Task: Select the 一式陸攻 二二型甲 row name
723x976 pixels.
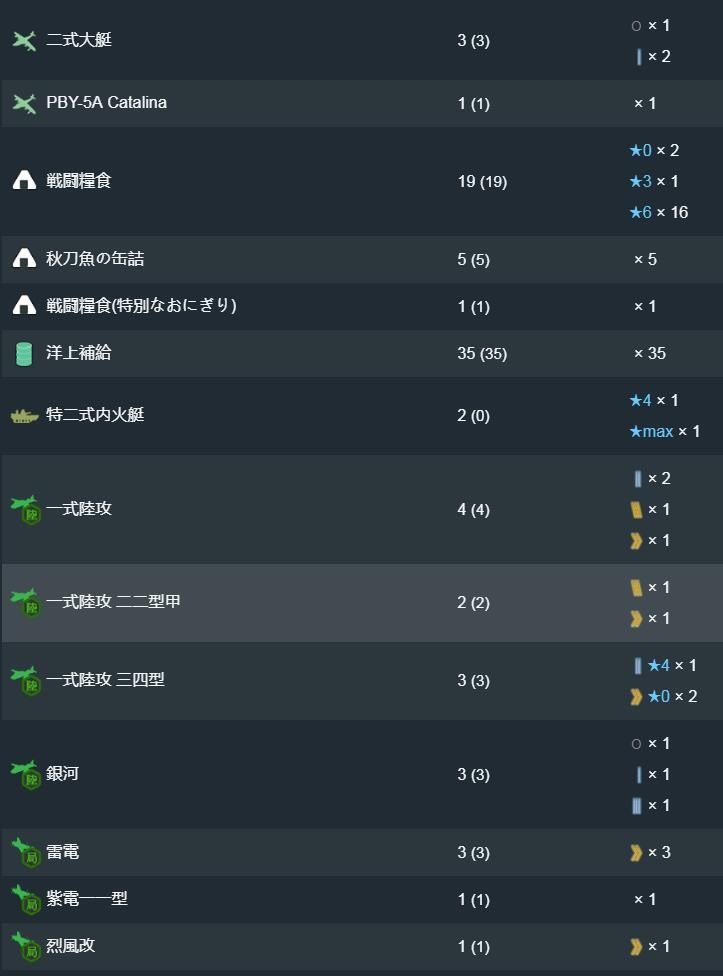Action: tap(113, 602)
